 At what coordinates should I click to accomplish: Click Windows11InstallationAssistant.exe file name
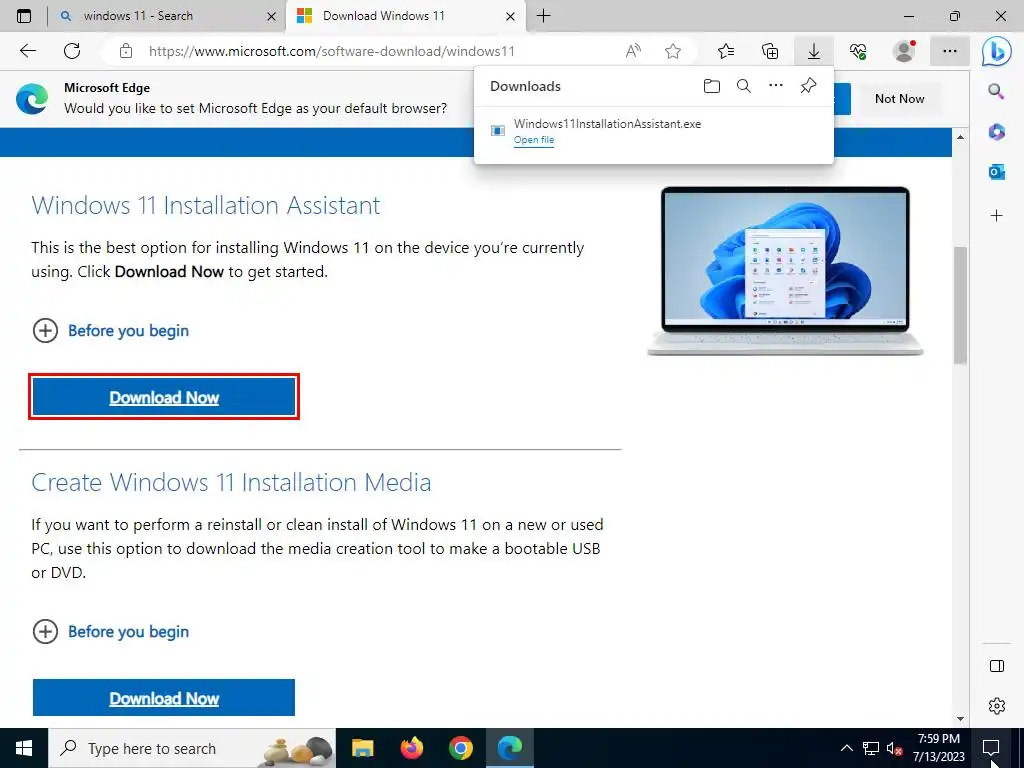pos(607,123)
